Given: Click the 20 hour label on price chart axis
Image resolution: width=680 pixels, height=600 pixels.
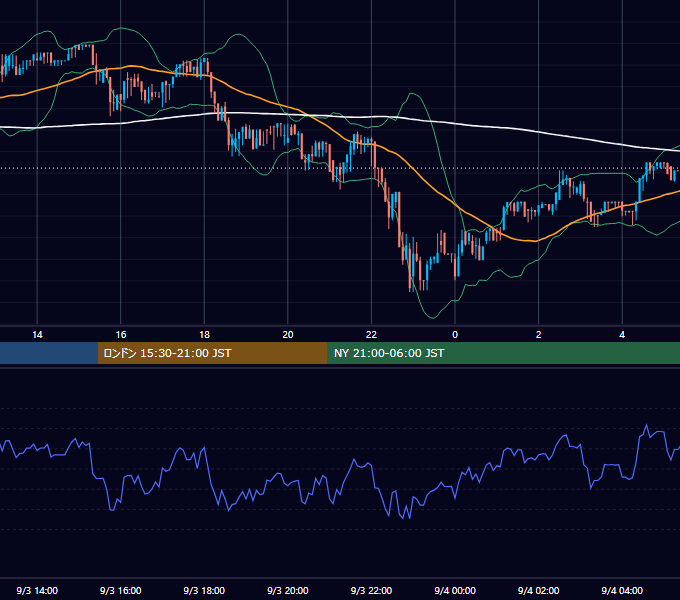Looking at the screenshot, I should click(x=288, y=335).
